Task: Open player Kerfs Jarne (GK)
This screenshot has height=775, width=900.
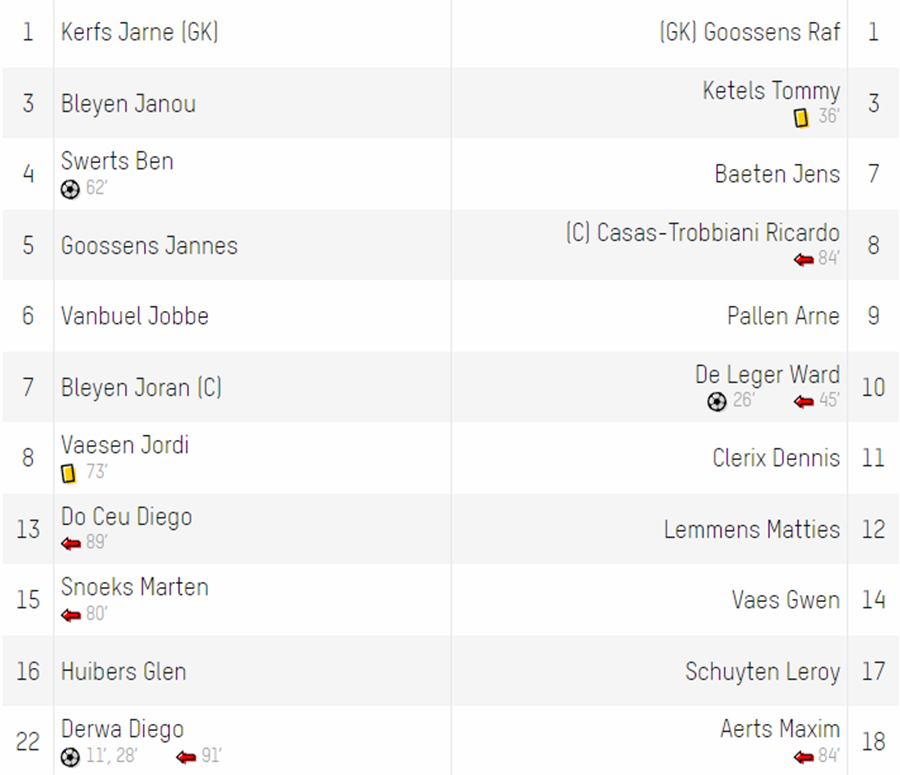Action: pyautogui.click(x=139, y=32)
